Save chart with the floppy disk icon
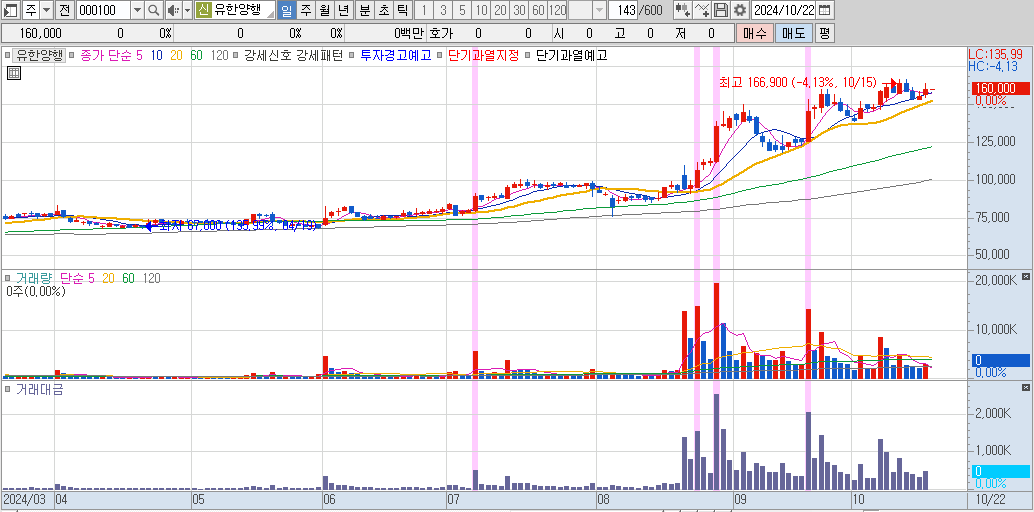1034x512 pixels. point(721,10)
